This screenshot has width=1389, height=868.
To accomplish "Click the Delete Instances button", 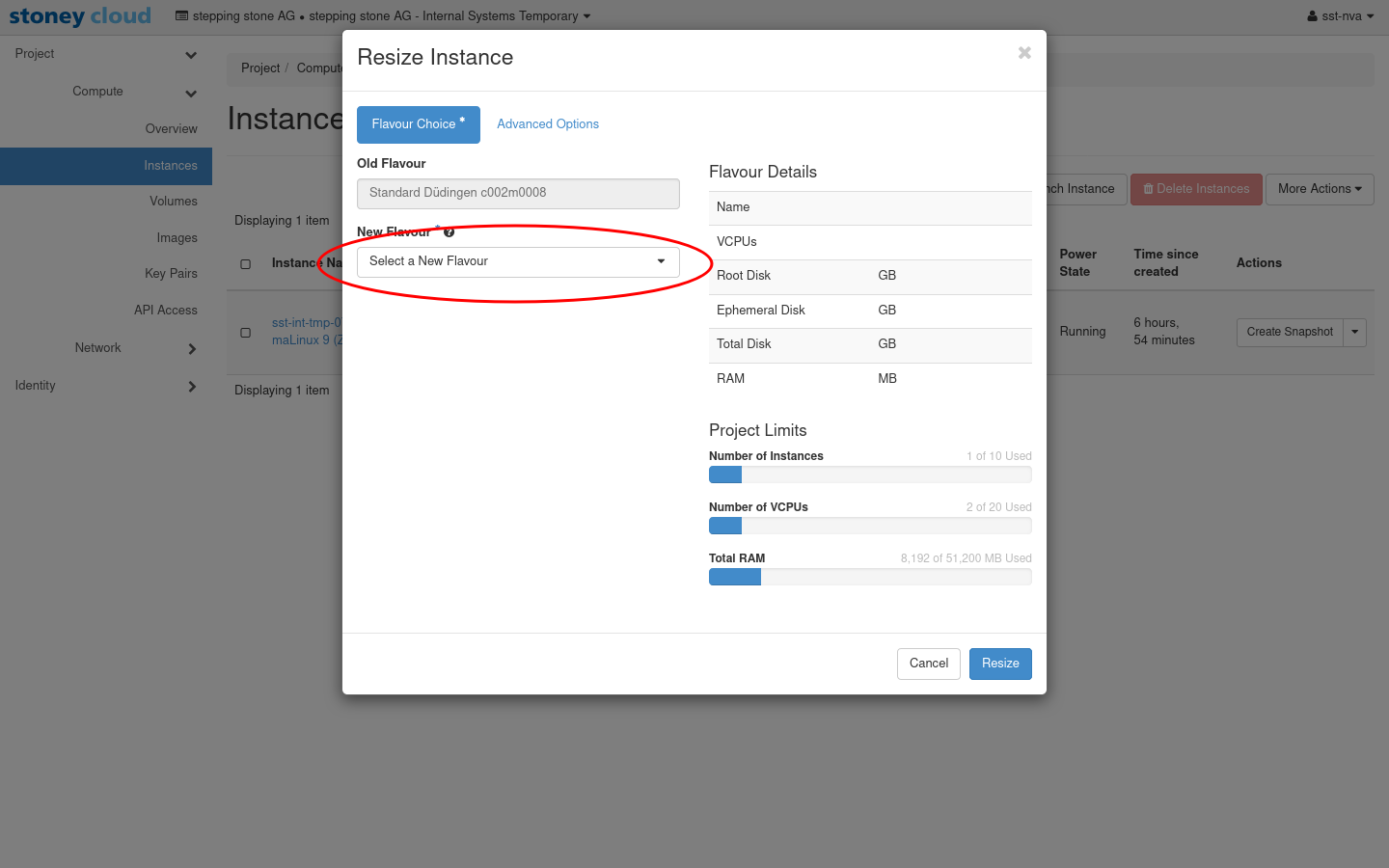I will click(x=1195, y=189).
